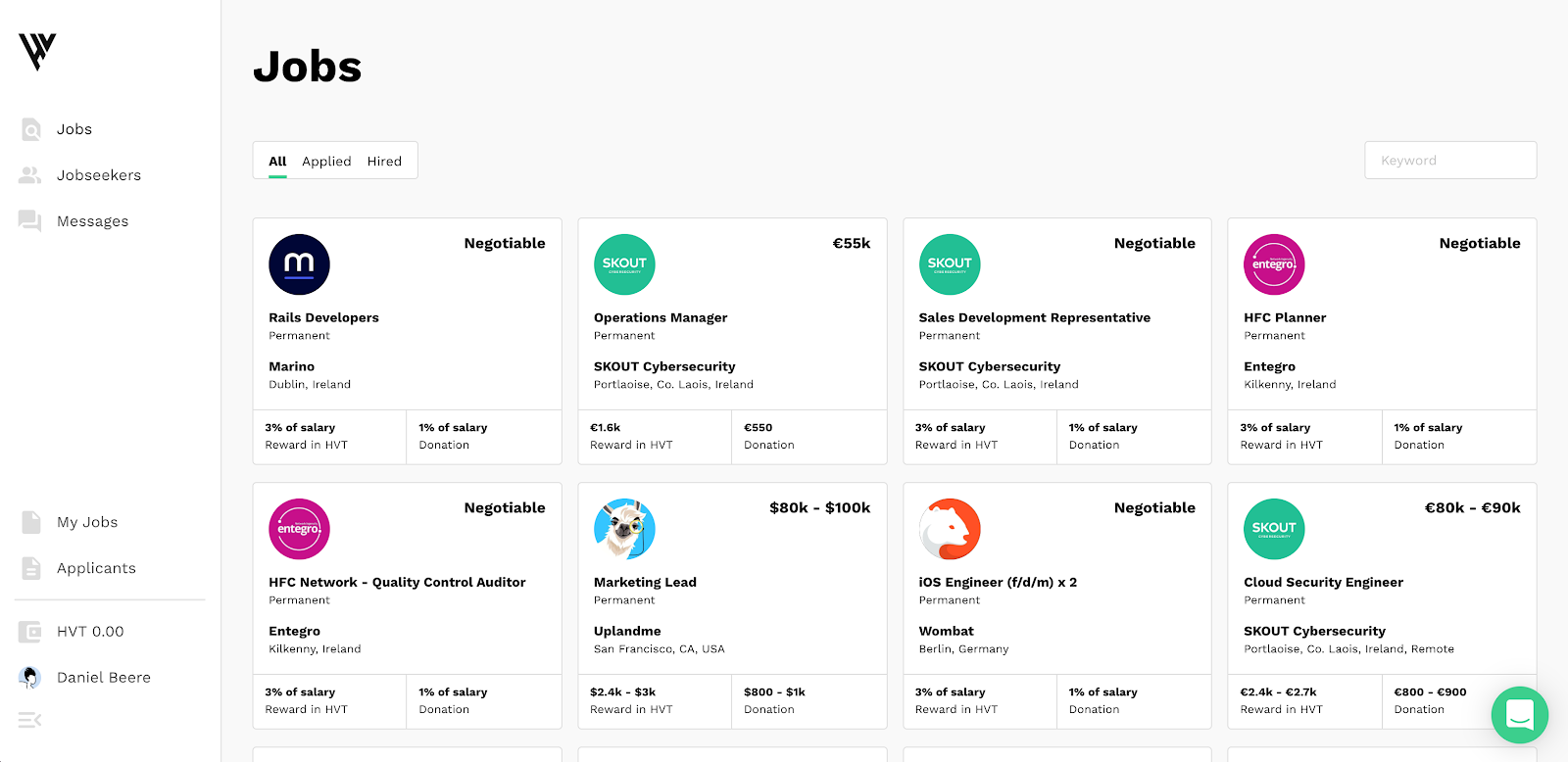Viewport: 1568px width, 762px height.
Task: Click the $2.4k - $3k reward cell
Action: point(655,701)
